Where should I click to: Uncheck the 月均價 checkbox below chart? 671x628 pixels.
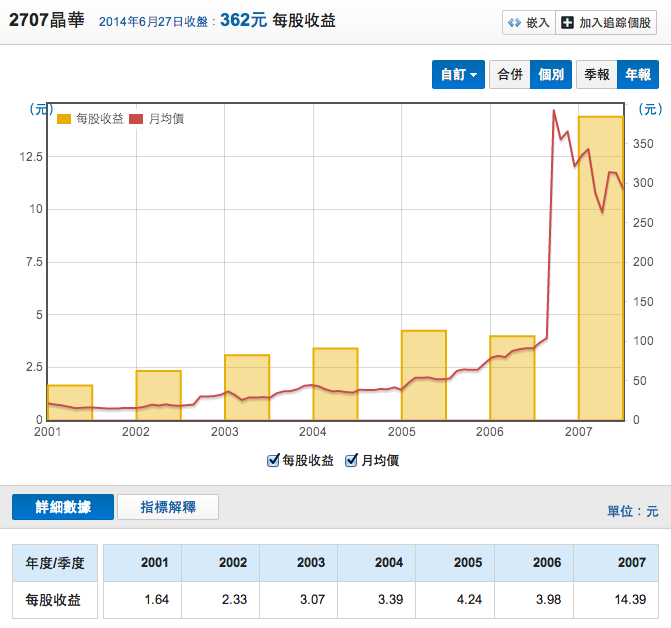pos(351,460)
